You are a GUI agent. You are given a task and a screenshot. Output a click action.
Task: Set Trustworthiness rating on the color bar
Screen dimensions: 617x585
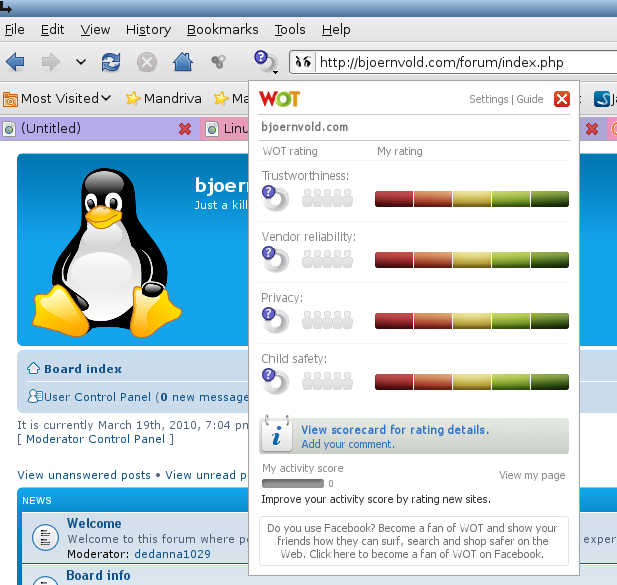pyautogui.click(x=471, y=199)
